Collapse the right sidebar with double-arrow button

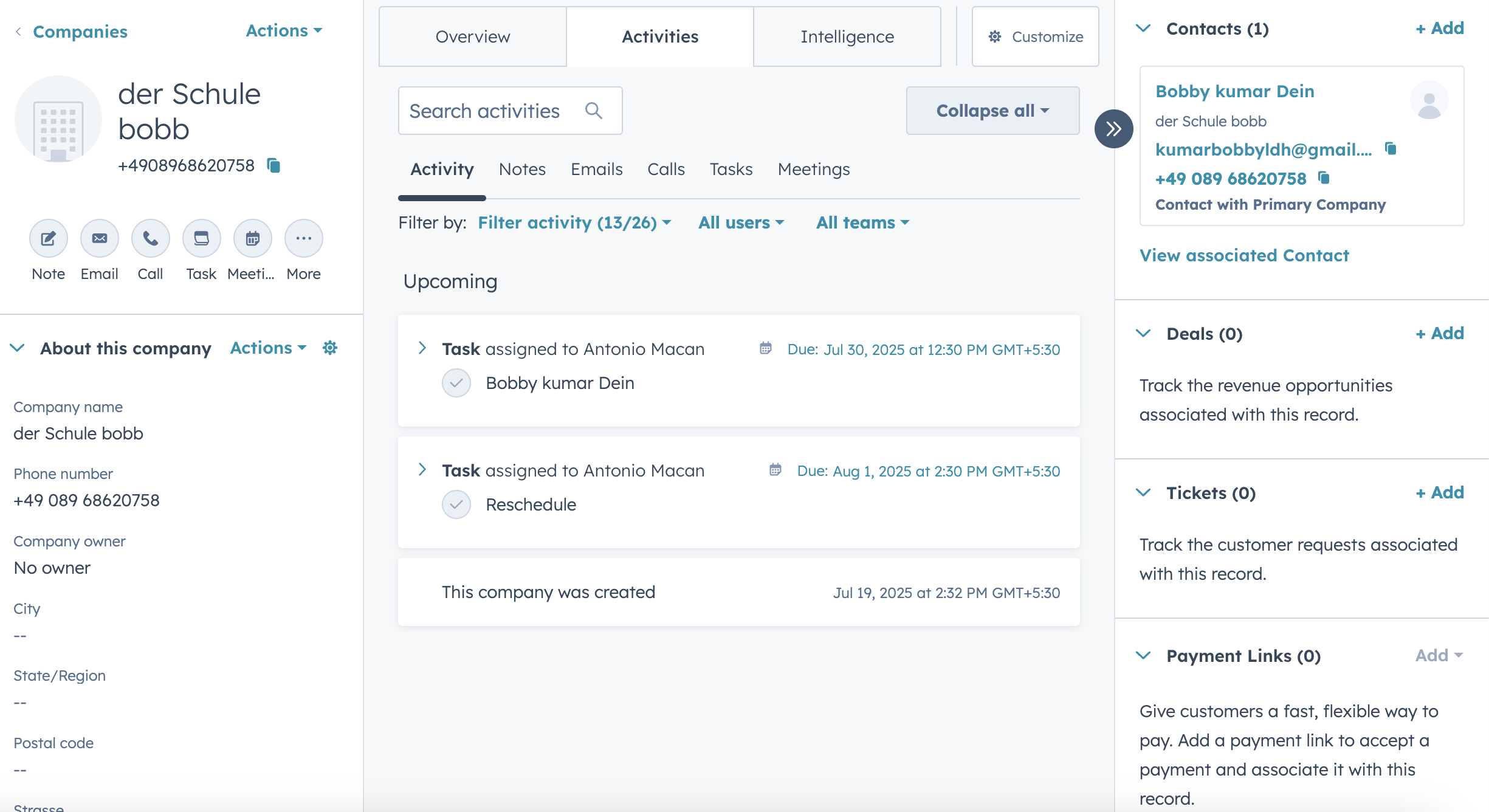point(1113,129)
